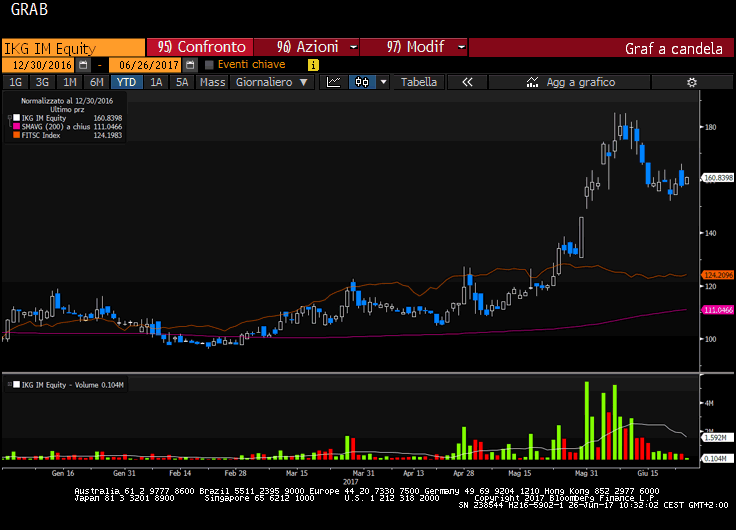Expand the 96) Azioni dropdown

[305, 47]
